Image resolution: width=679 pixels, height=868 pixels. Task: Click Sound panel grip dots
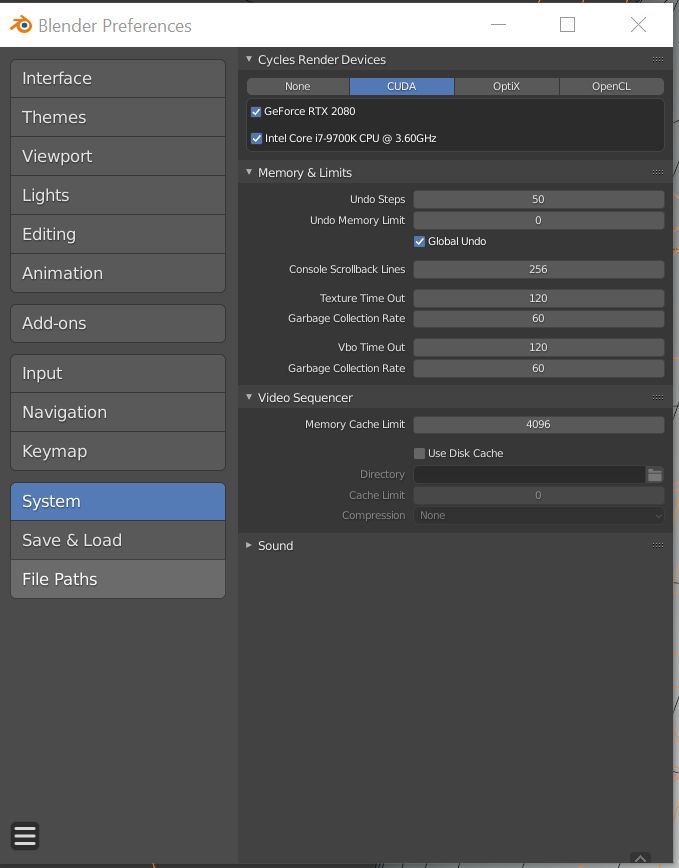coord(657,545)
